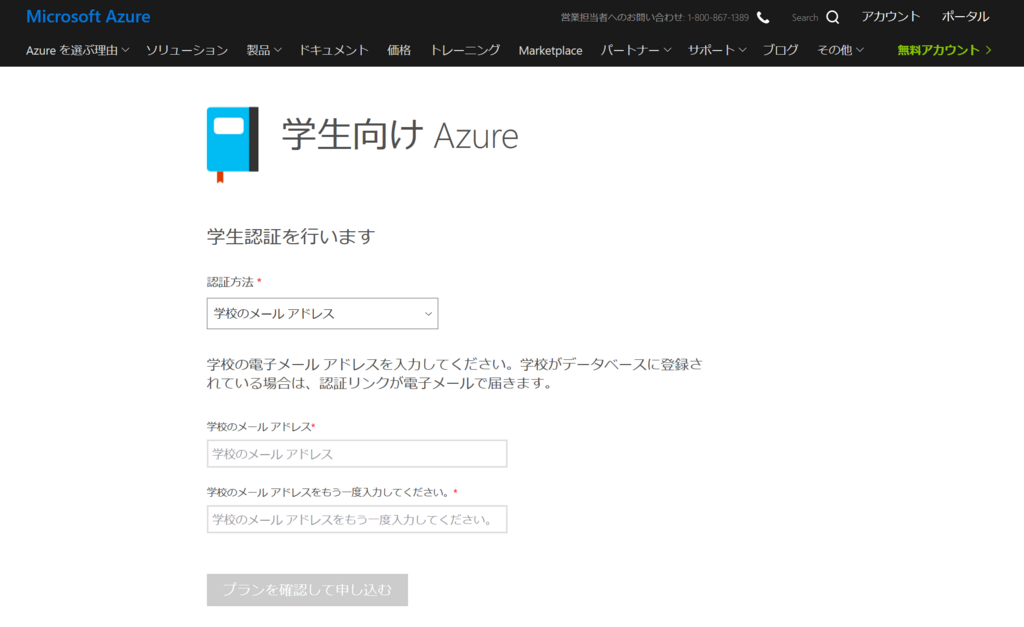Click the 学校のメール アドレスをもう一度入力 label above second field
The width and height of the screenshot is (1024, 627).
coord(328,492)
